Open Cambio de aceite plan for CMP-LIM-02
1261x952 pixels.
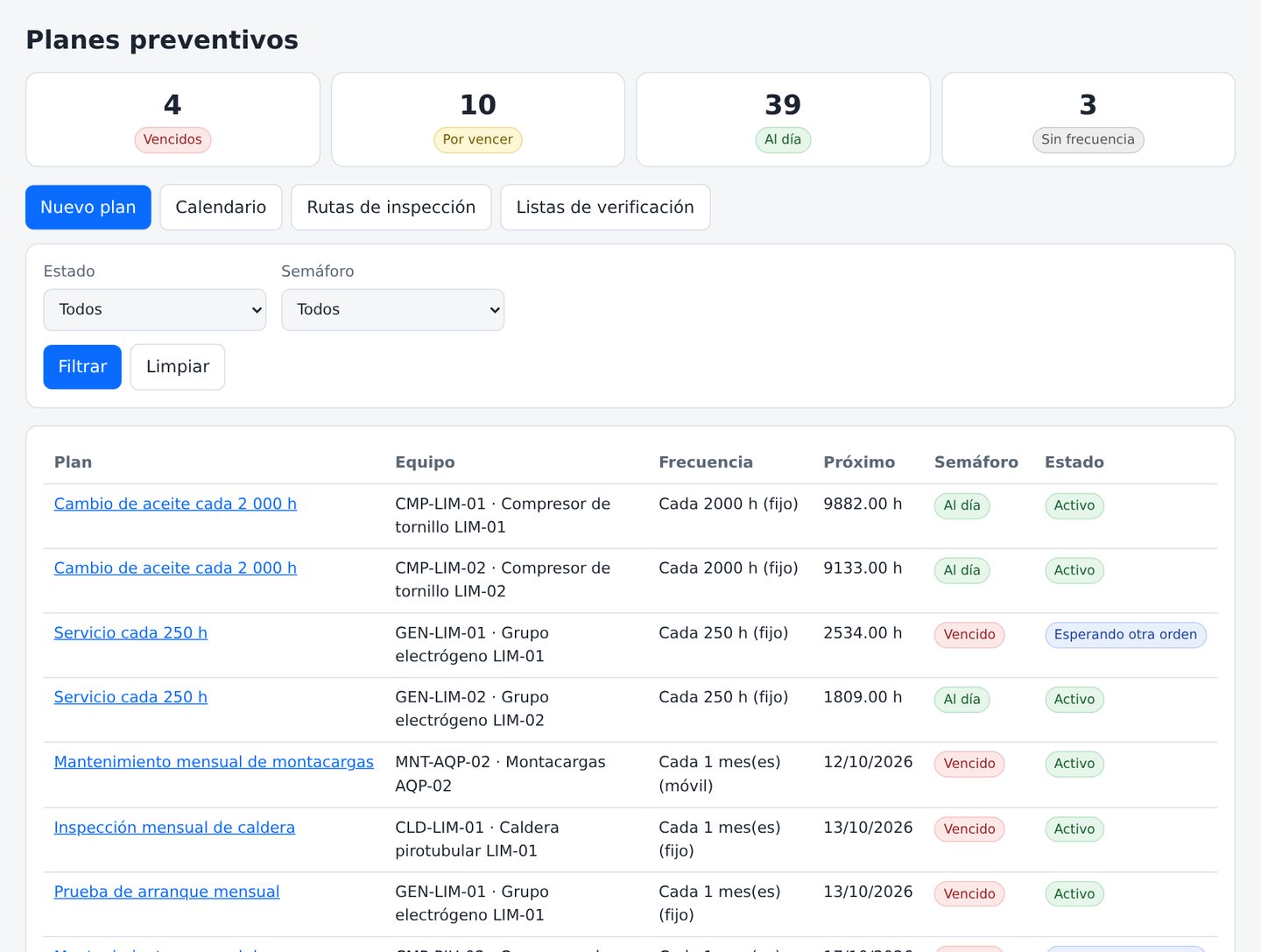[x=175, y=568]
